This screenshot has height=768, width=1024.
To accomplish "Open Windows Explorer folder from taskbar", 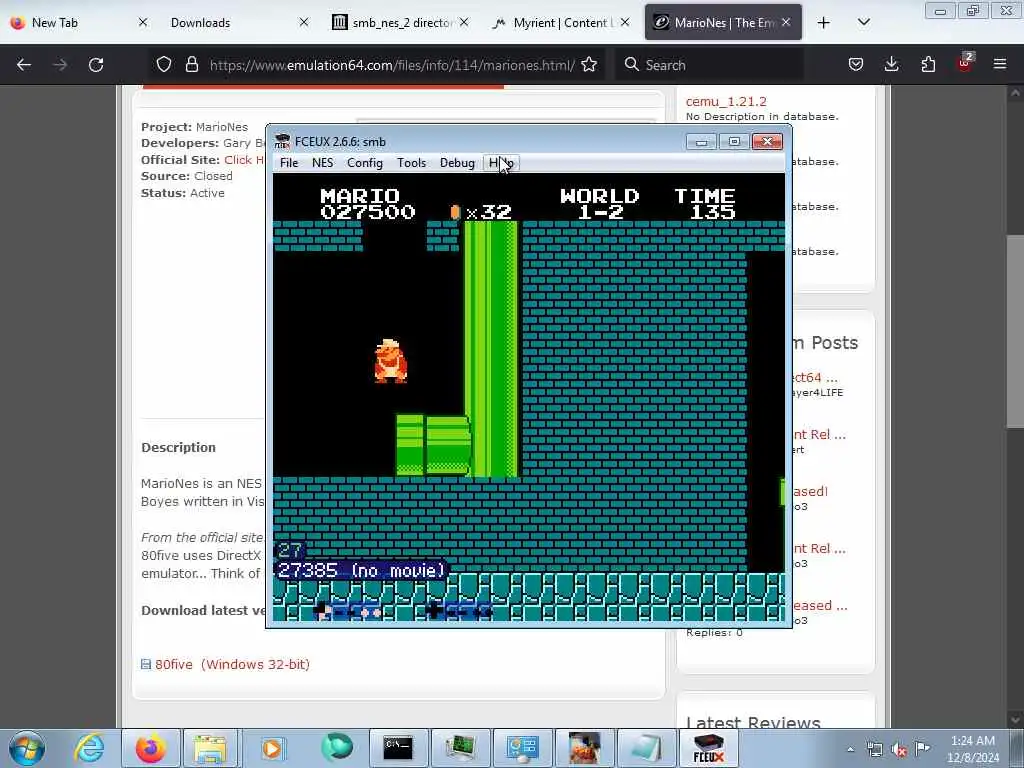I will (209, 748).
